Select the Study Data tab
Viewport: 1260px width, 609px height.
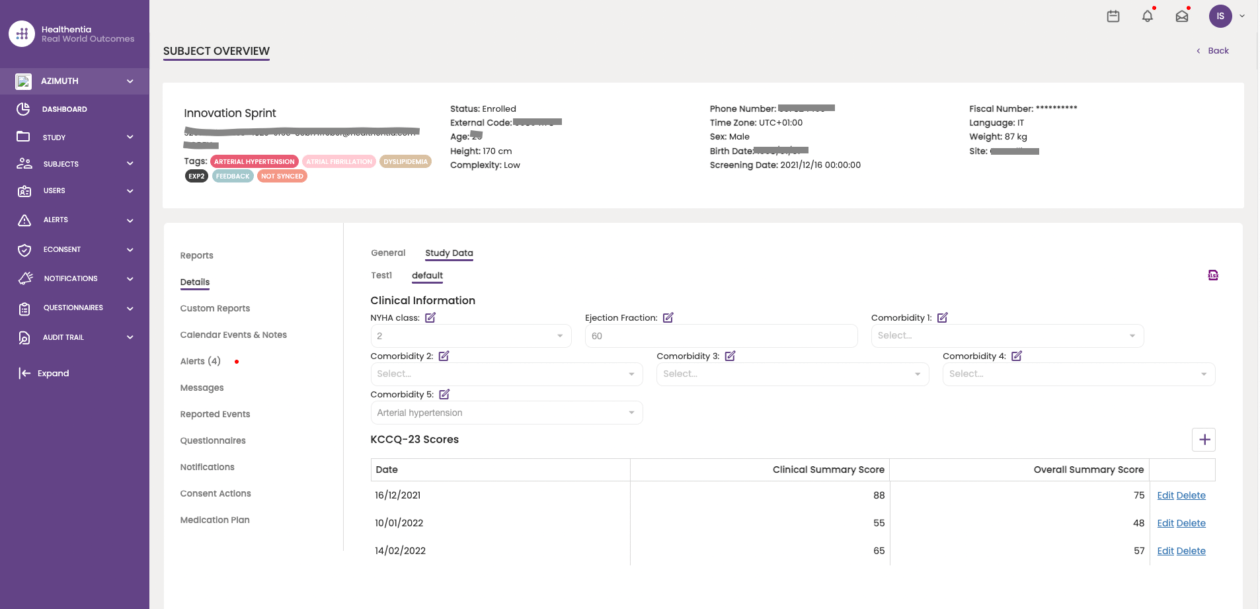pyautogui.click(x=449, y=253)
